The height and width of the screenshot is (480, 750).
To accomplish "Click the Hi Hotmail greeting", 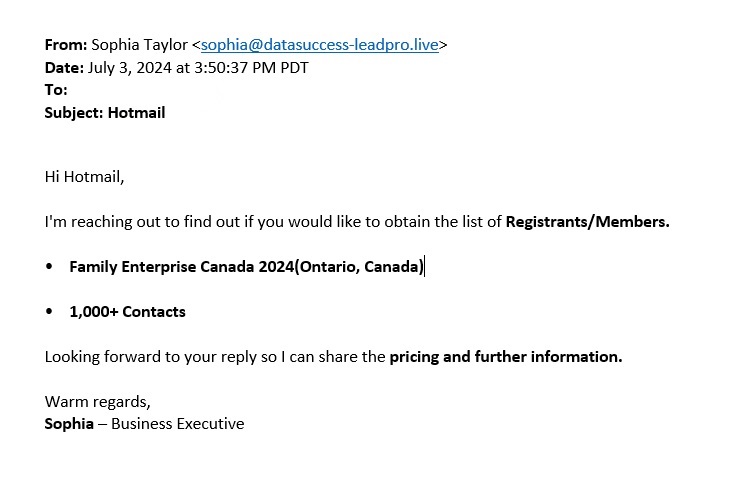I will (84, 177).
